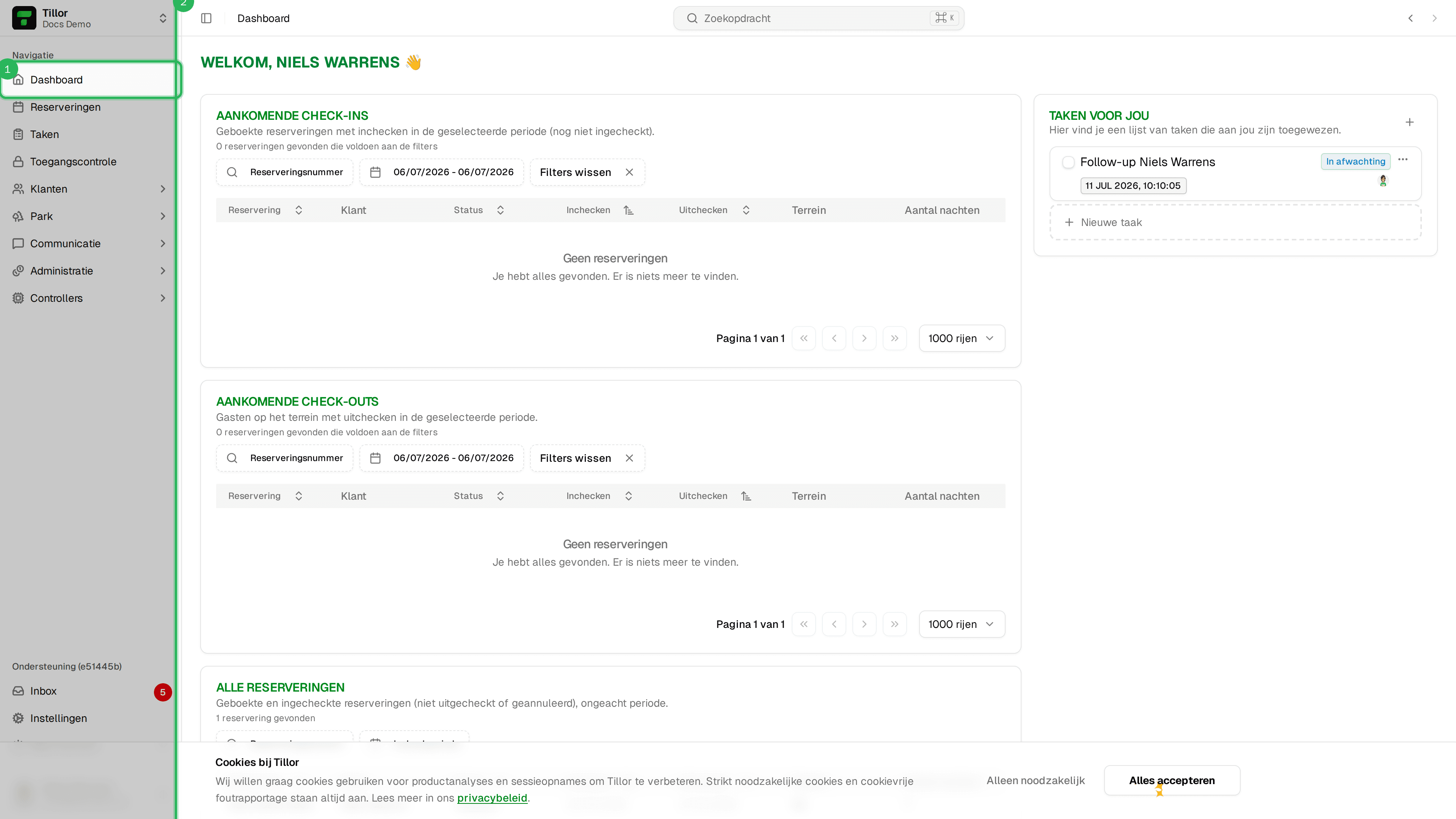Sort check-ins by Reservering column
Image resolution: width=1456 pixels, height=819 pixels.
pyautogui.click(x=266, y=210)
